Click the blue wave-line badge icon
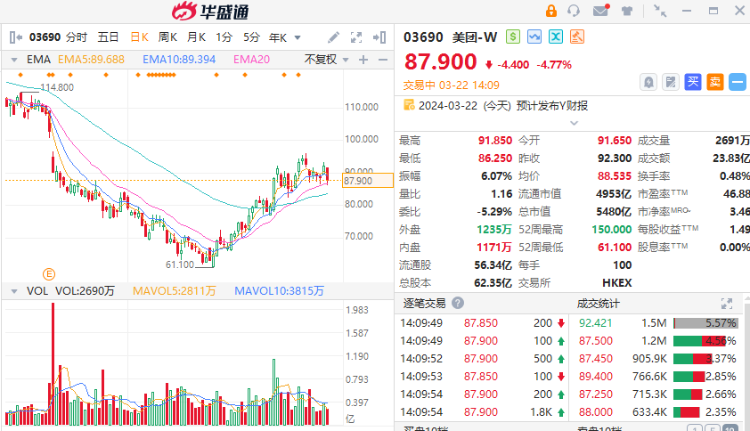The height and width of the screenshot is (431, 750). 534,37
